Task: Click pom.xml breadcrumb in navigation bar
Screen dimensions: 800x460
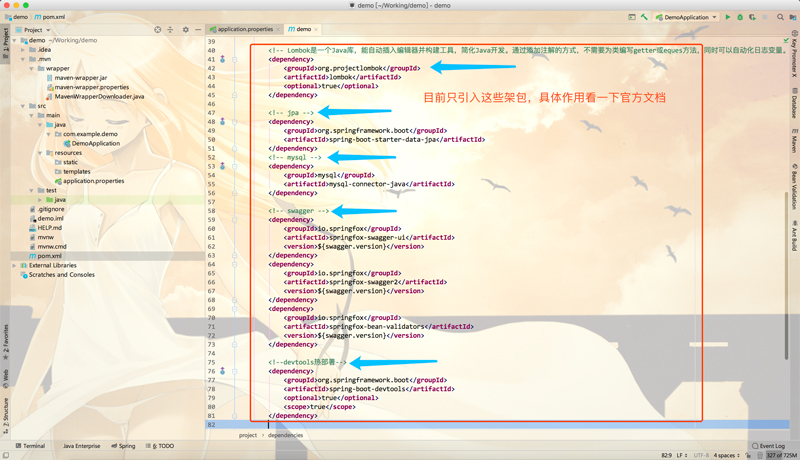Action: coord(50,17)
